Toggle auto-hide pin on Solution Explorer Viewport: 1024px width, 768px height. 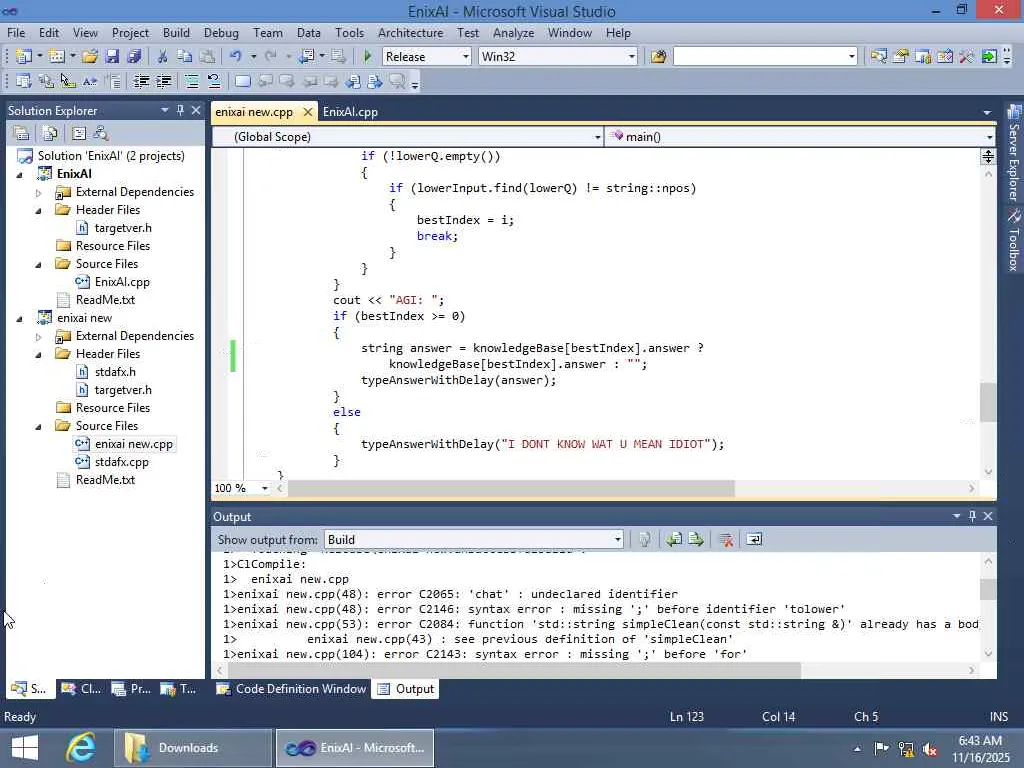(180, 111)
